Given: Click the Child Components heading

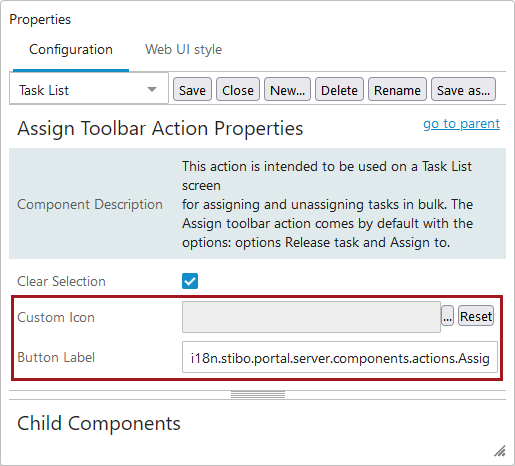Looking at the screenshot, I should tap(99, 423).
